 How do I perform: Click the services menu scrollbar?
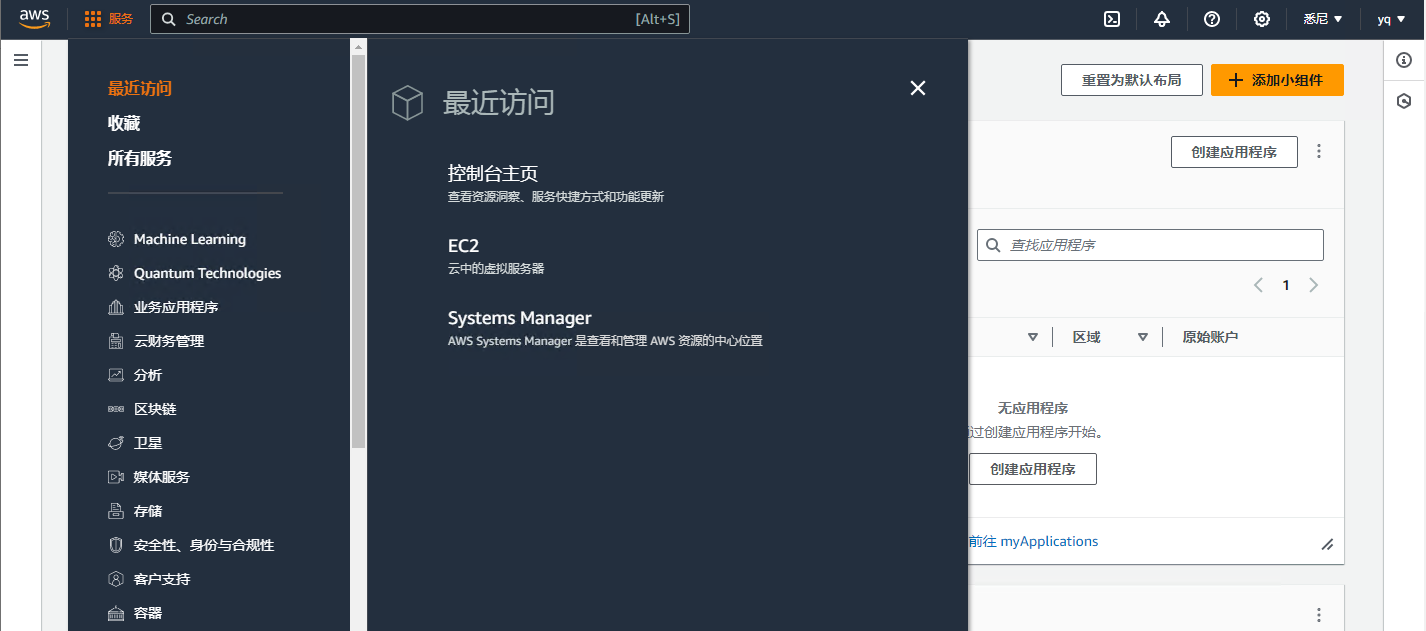coord(359,250)
